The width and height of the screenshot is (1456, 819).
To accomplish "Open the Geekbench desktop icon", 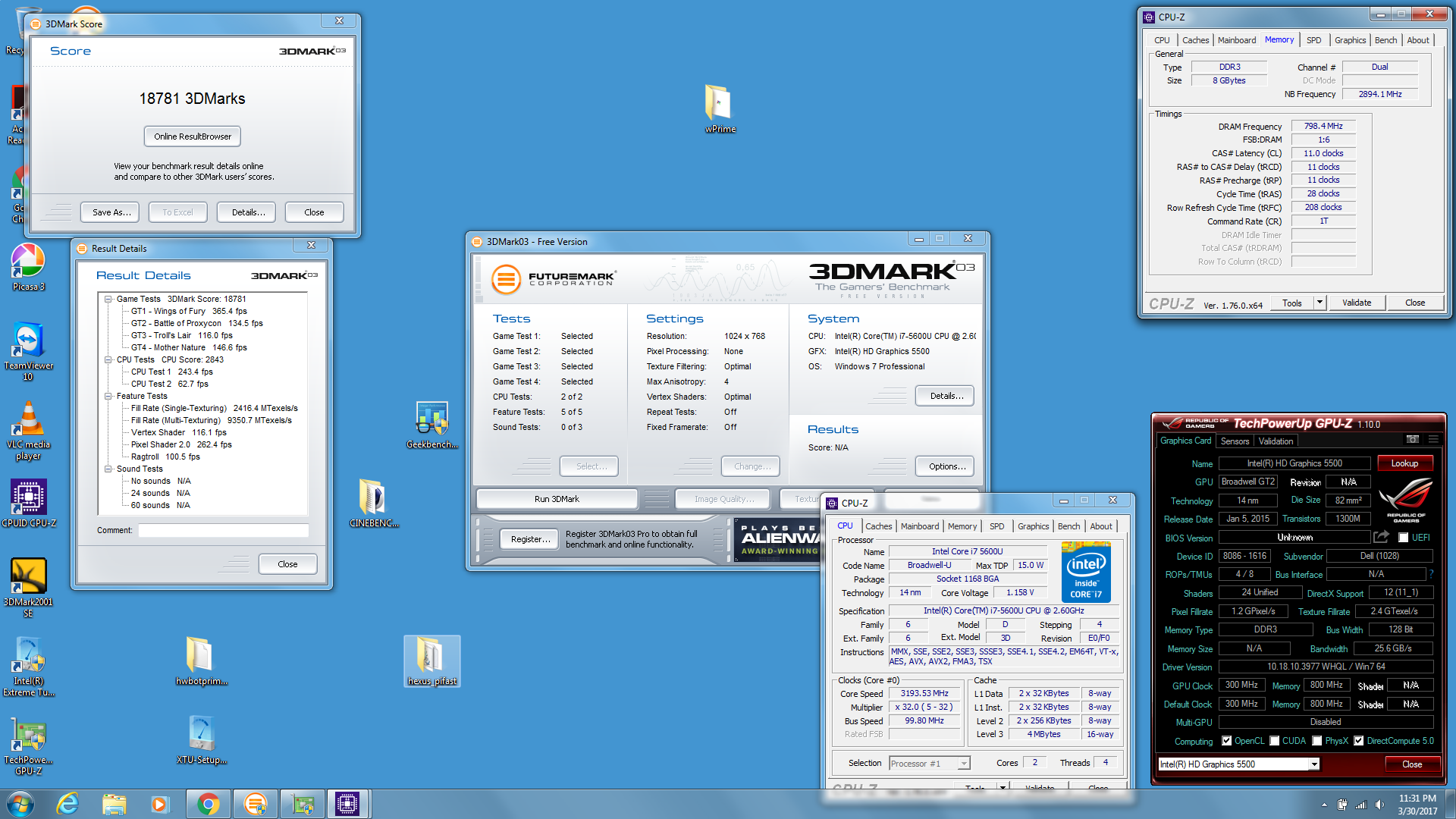I will [x=431, y=425].
